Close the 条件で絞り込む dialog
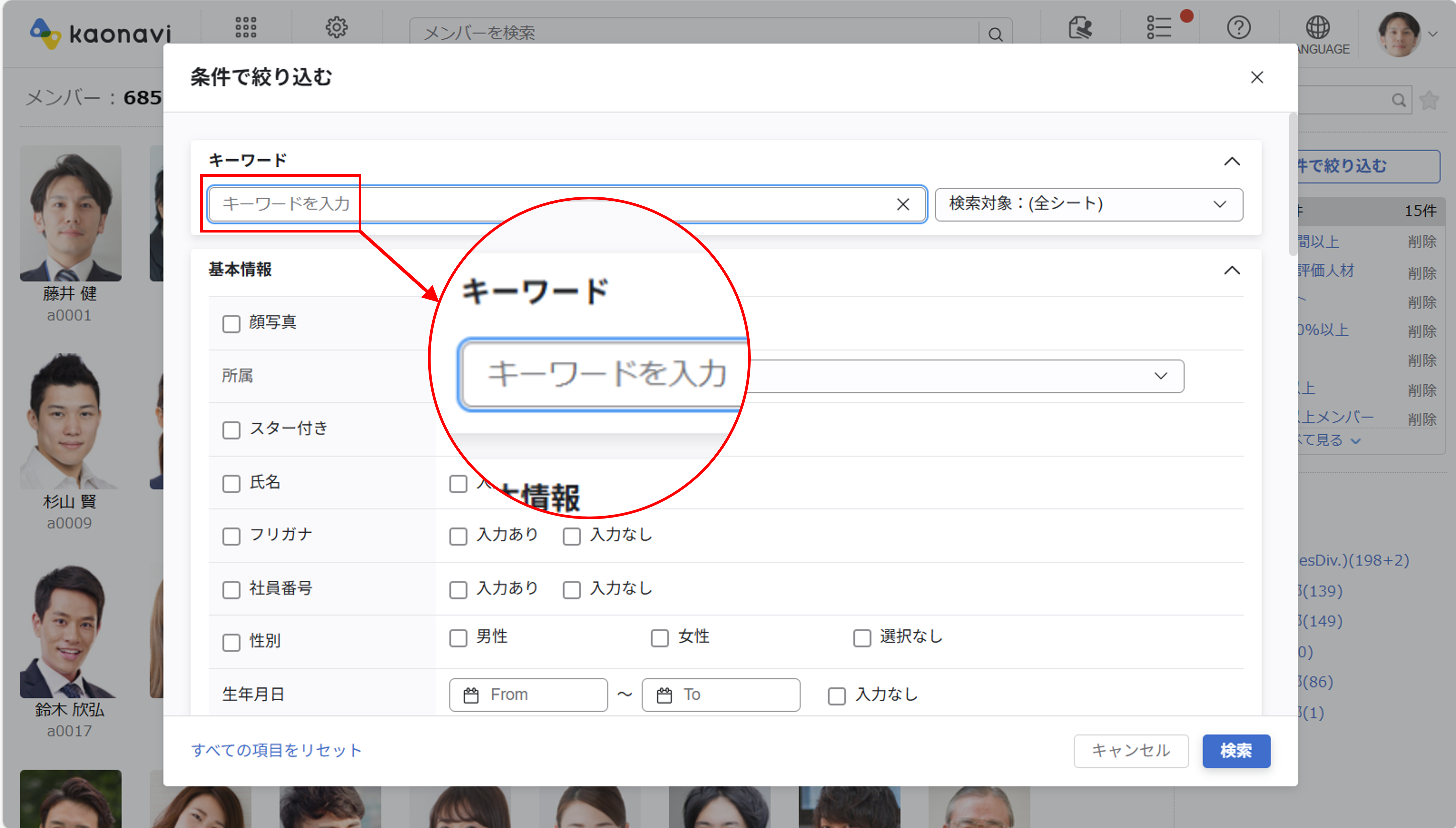 tap(1257, 77)
